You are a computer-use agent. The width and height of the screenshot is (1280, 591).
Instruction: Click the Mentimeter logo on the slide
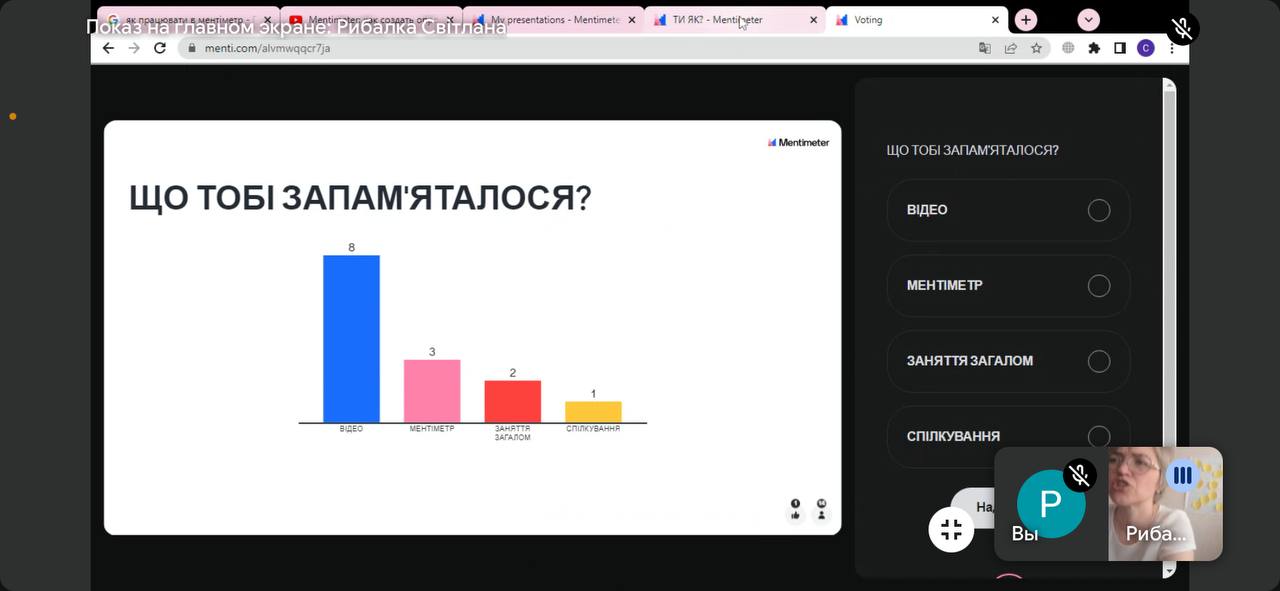pyautogui.click(x=798, y=142)
